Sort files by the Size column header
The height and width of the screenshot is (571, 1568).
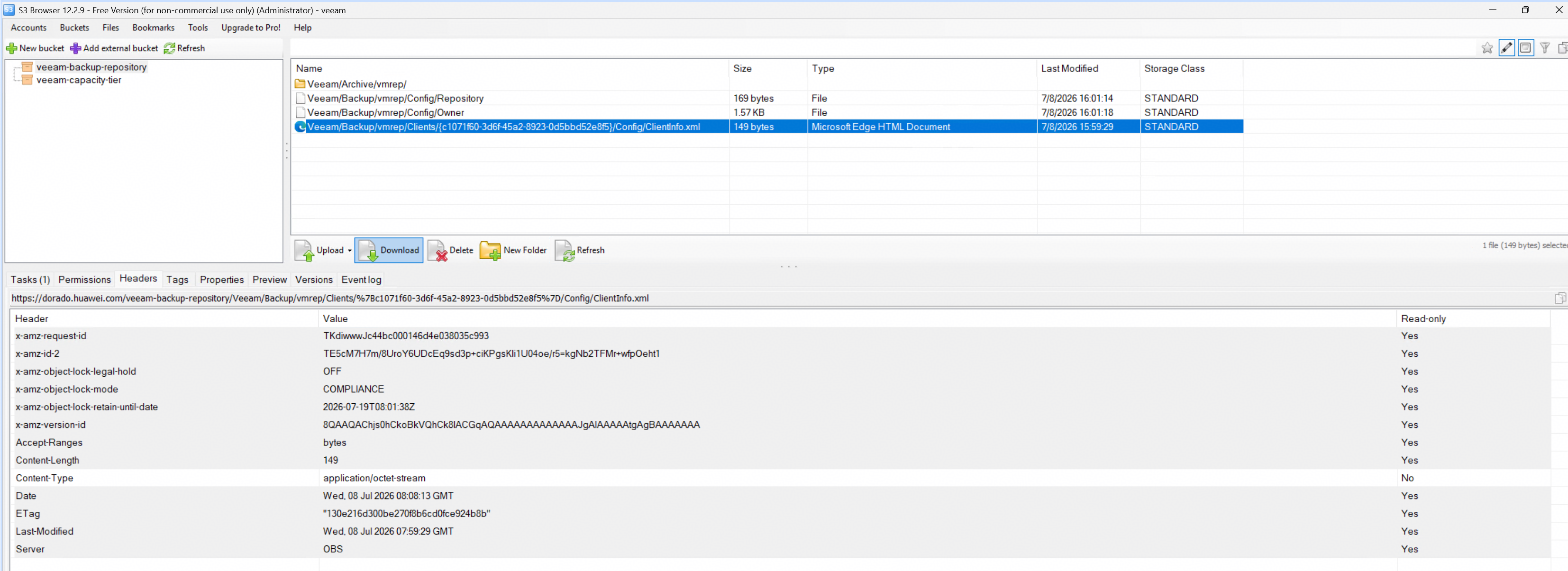tap(768, 69)
